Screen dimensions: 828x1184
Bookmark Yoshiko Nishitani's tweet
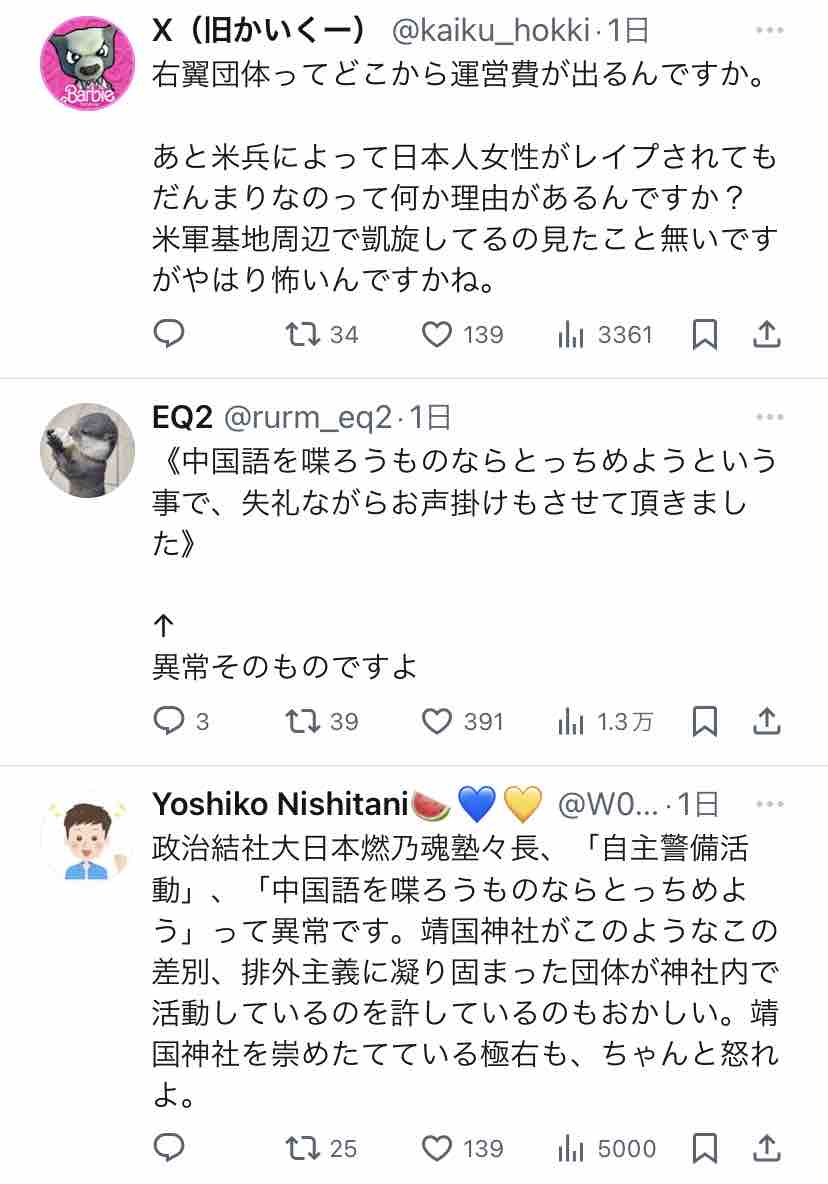705,1148
